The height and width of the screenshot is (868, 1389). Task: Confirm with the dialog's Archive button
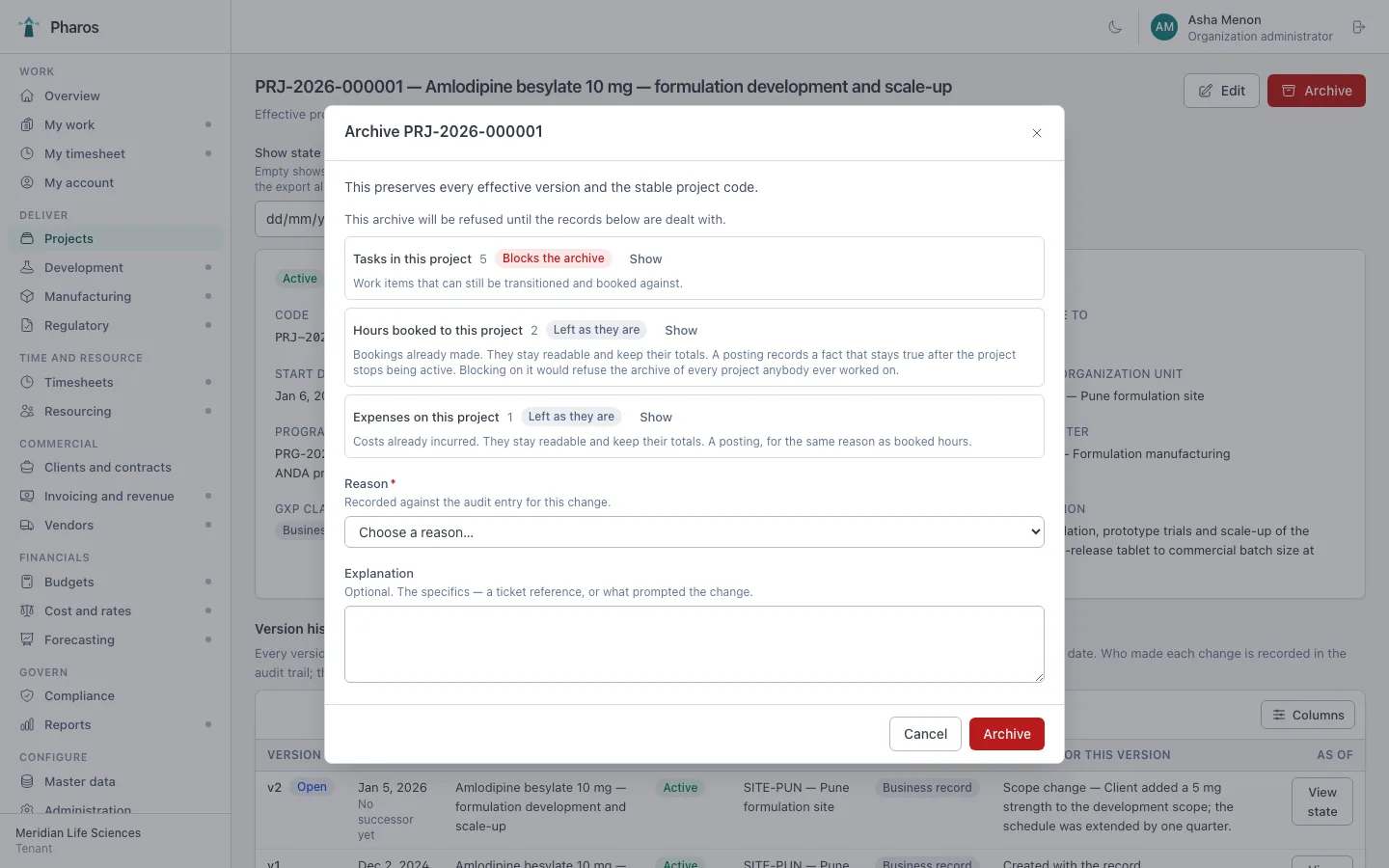pyautogui.click(x=1007, y=734)
